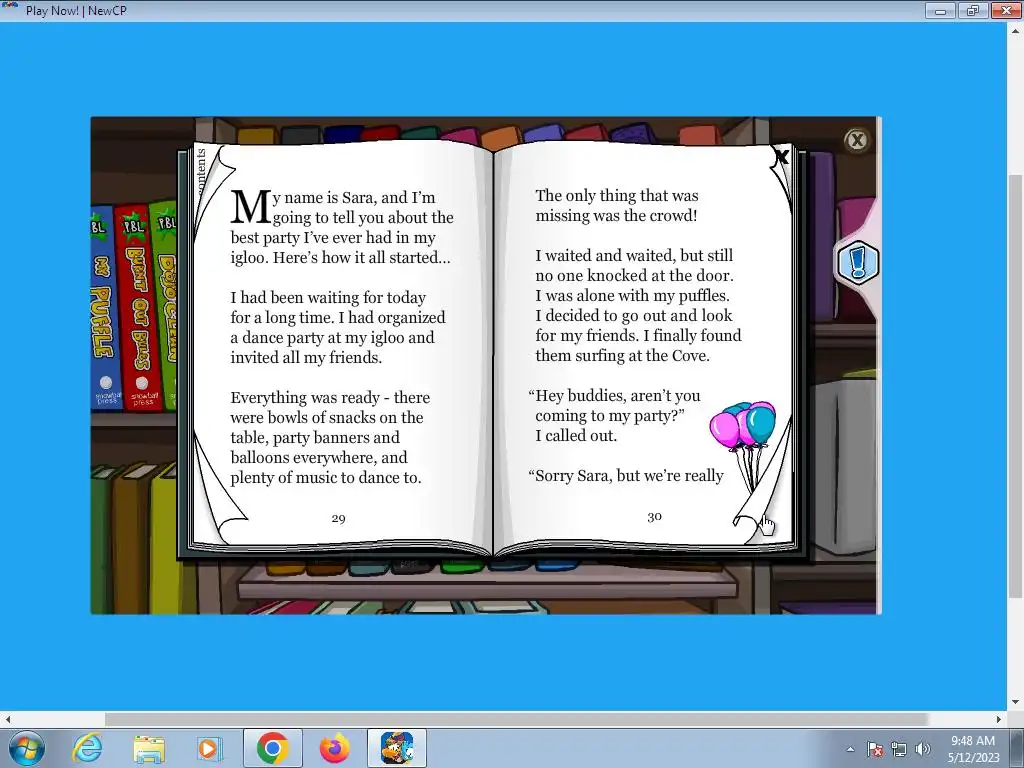Viewport: 1024px width, 768px height.
Task: Click the page number 29
Action: click(x=338, y=519)
